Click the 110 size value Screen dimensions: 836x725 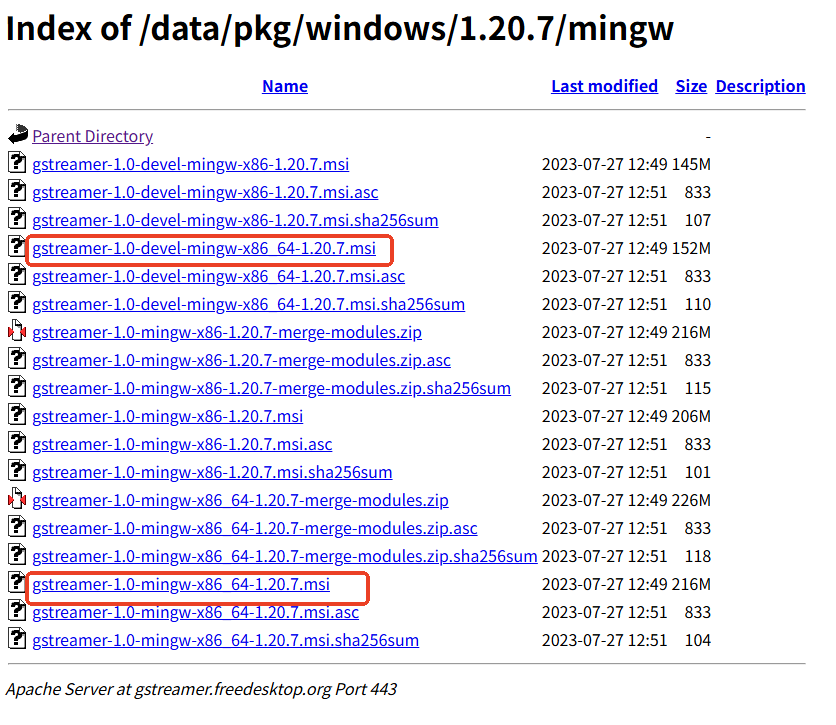[x=697, y=304]
